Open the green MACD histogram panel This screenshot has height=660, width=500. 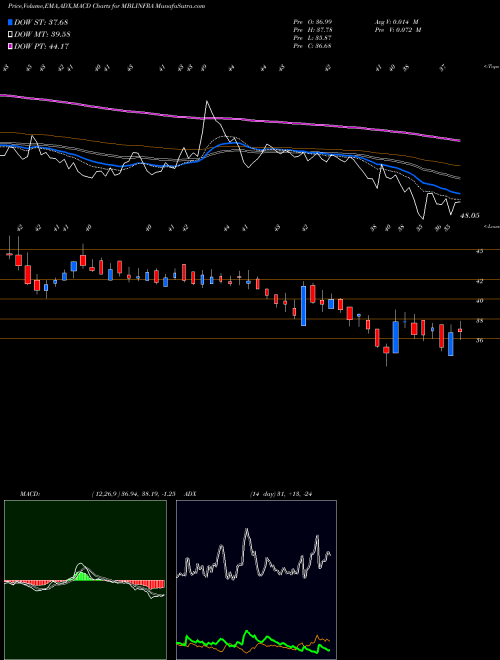tap(85, 580)
